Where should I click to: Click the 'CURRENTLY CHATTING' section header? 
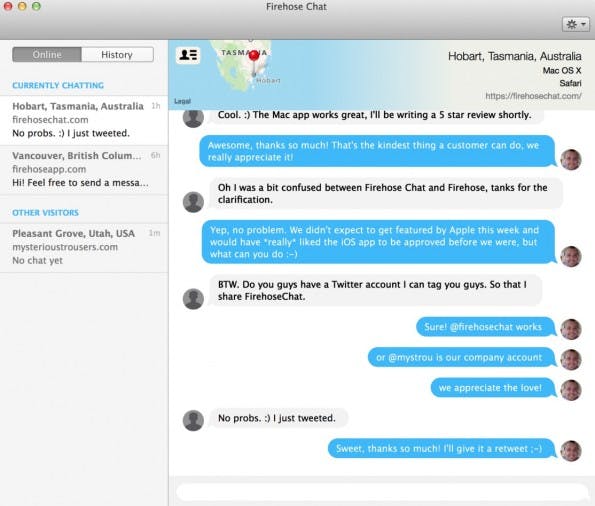(x=58, y=85)
